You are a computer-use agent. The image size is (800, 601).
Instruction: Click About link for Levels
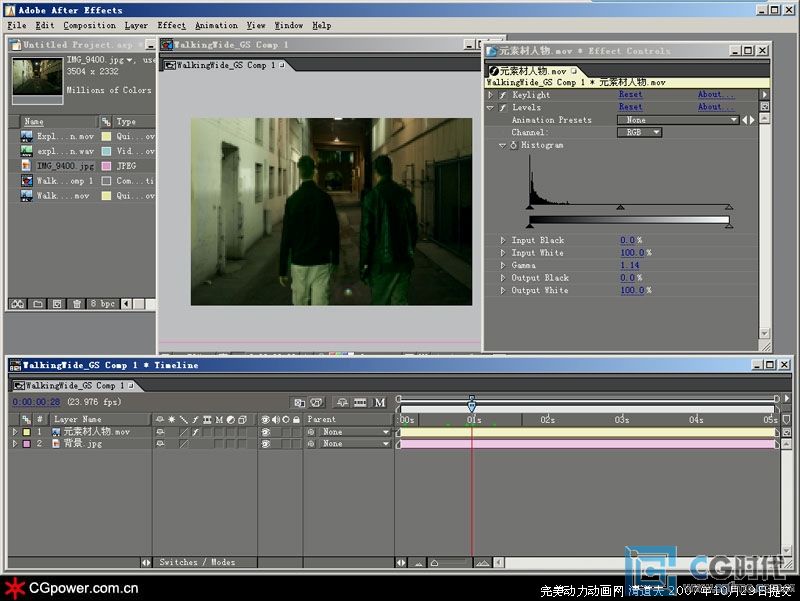coord(716,108)
